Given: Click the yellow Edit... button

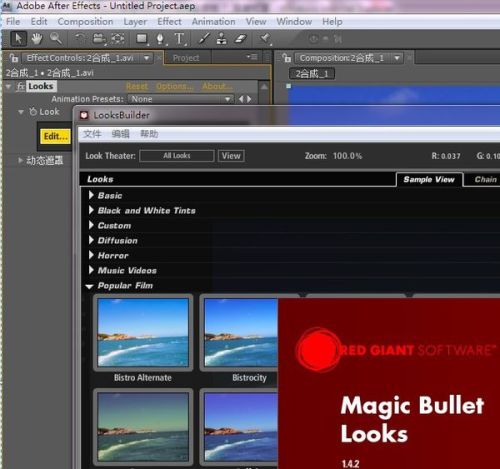Looking at the screenshot, I should [x=56, y=136].
